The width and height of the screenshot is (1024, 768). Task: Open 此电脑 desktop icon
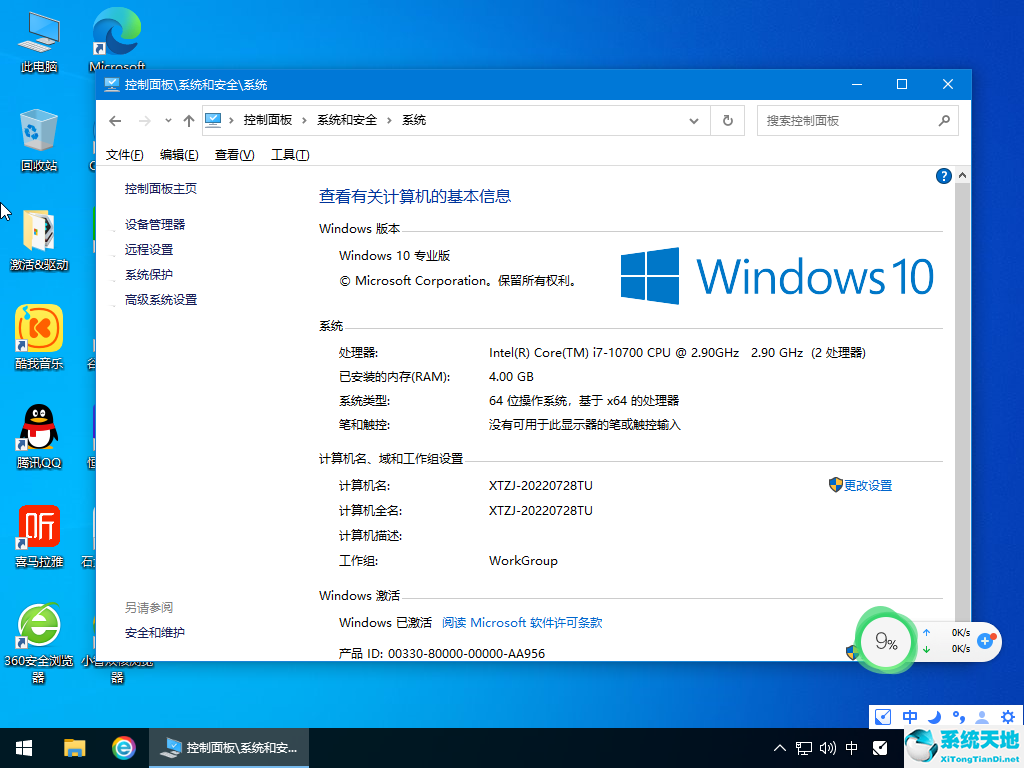(x=39, y=42)
